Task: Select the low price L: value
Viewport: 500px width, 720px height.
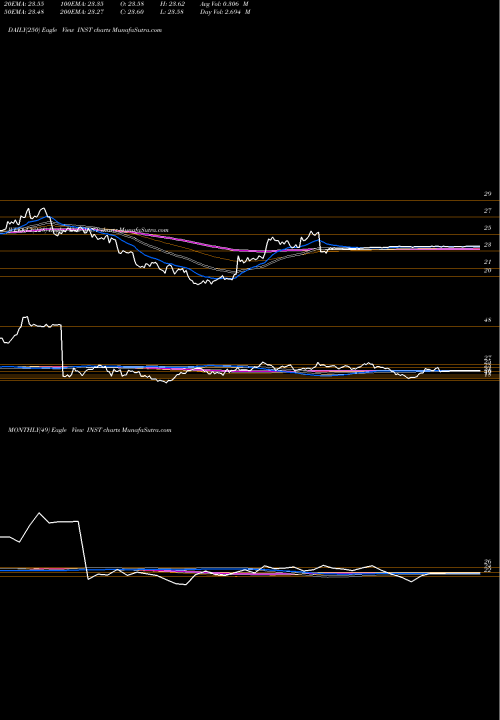Action: click(172, 12)
